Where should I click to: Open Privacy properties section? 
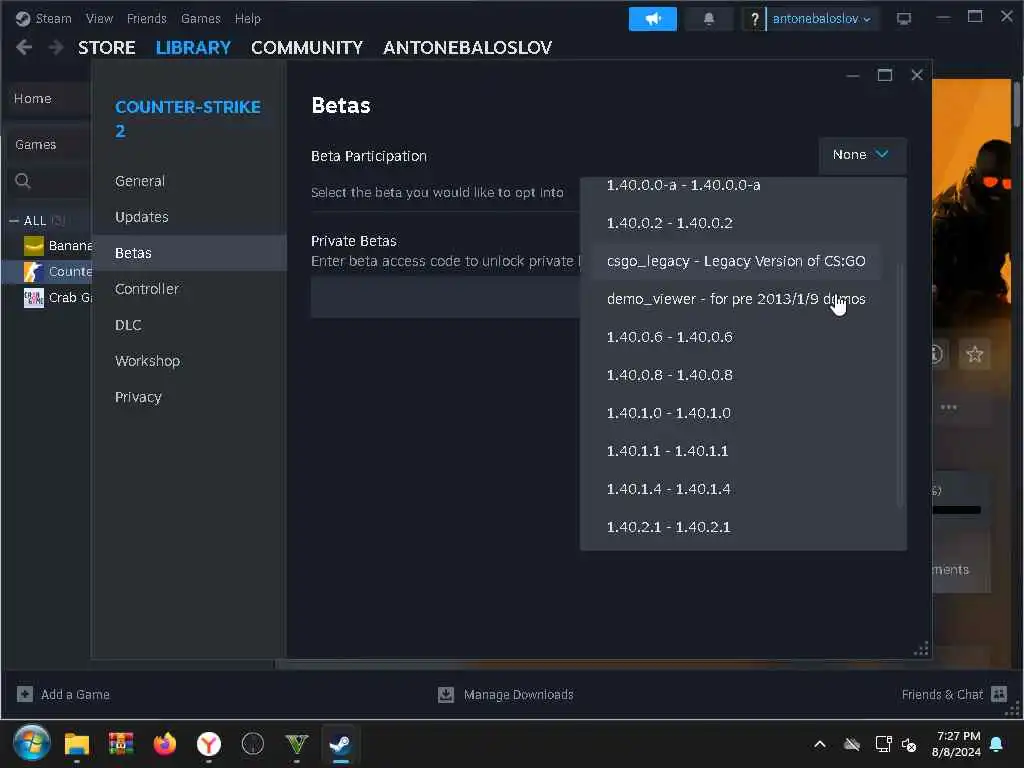point(189,397)
